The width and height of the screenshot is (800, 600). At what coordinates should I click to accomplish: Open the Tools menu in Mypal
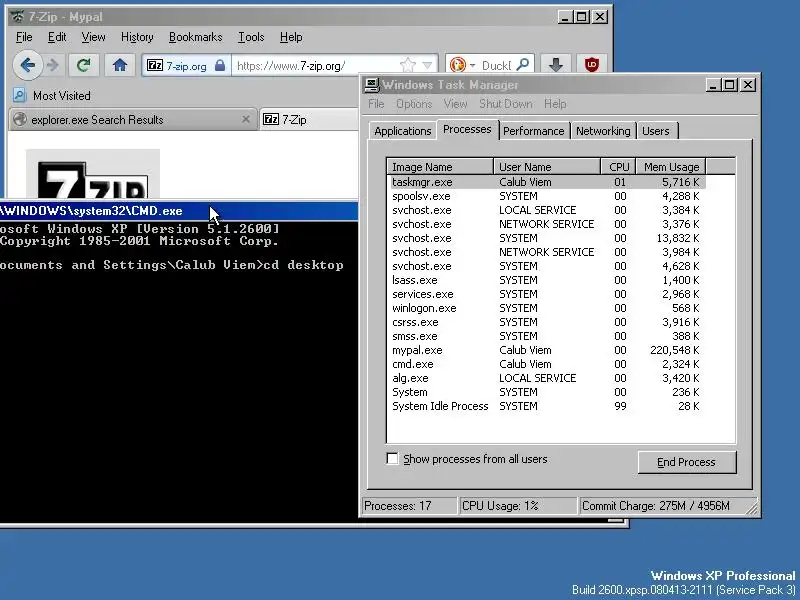coord(251,37)
